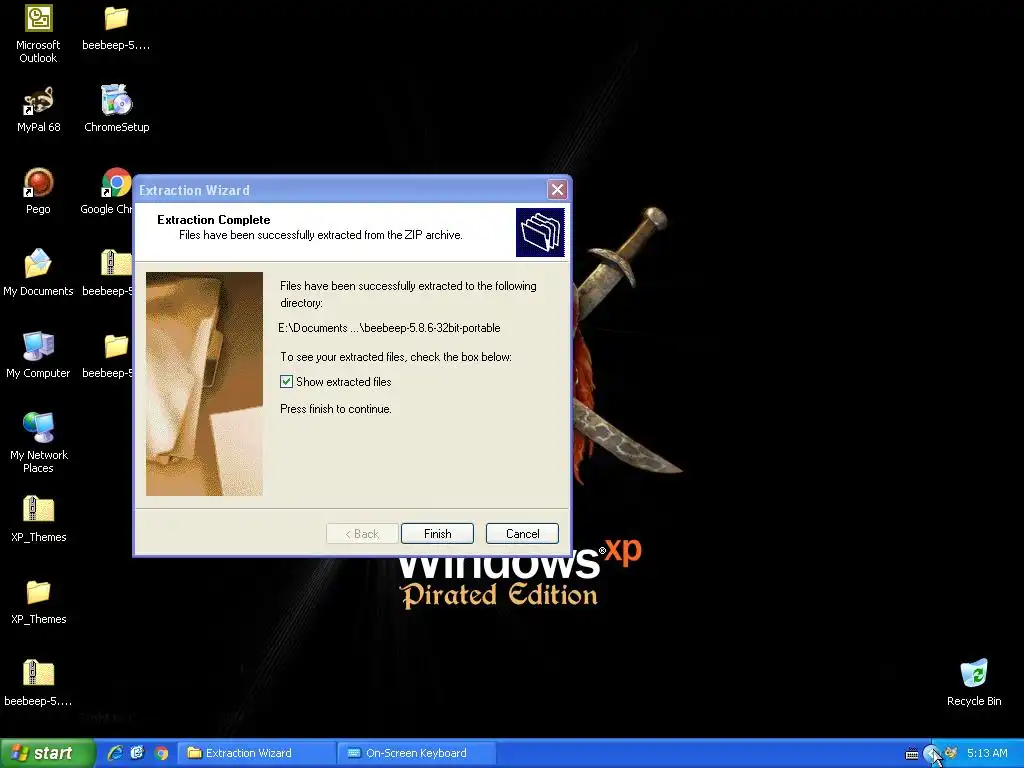Expand hidden system tray icons
1024x768 pixels.
(931, 753)
